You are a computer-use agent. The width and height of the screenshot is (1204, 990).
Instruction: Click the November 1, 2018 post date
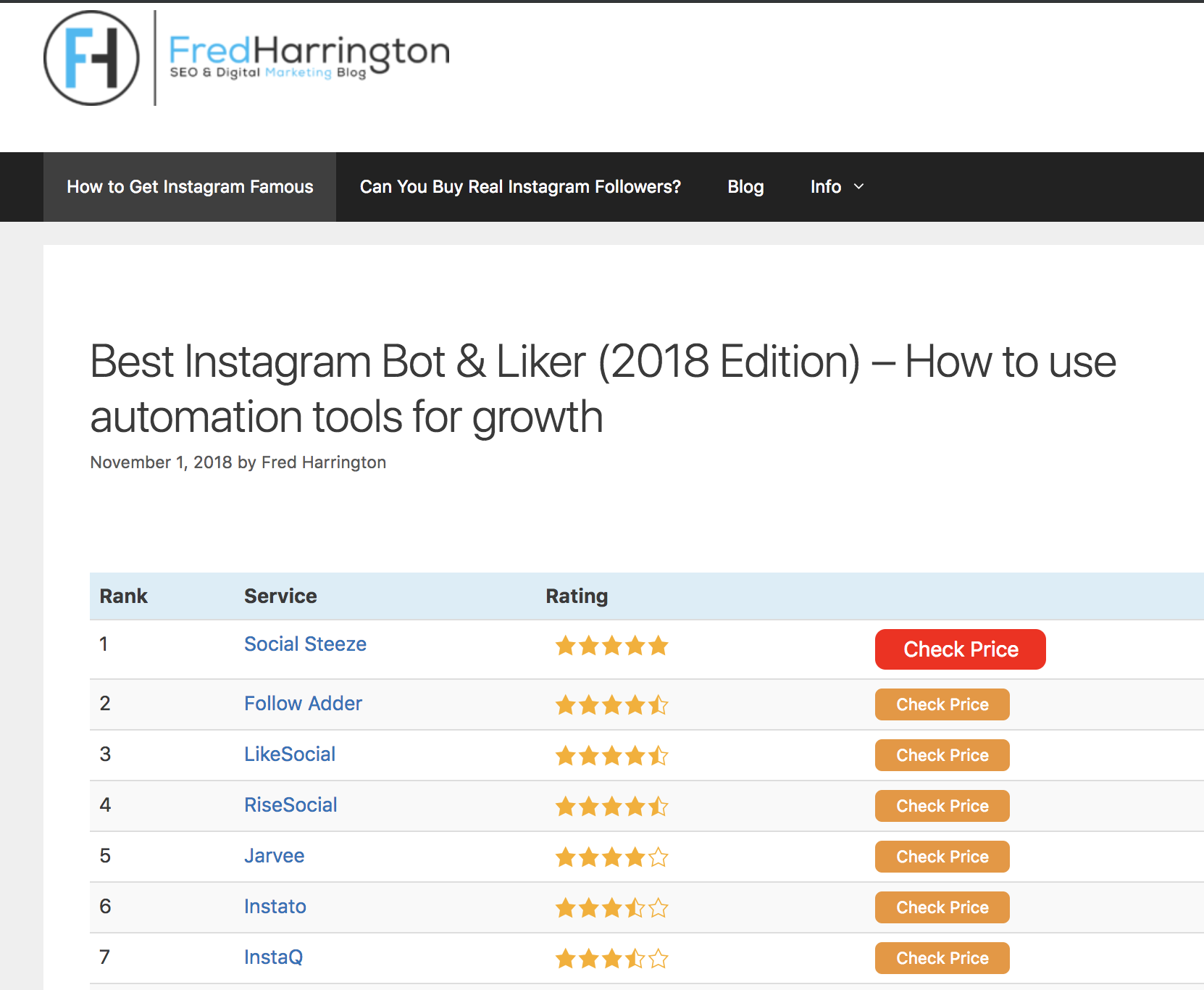coord(161,462)
